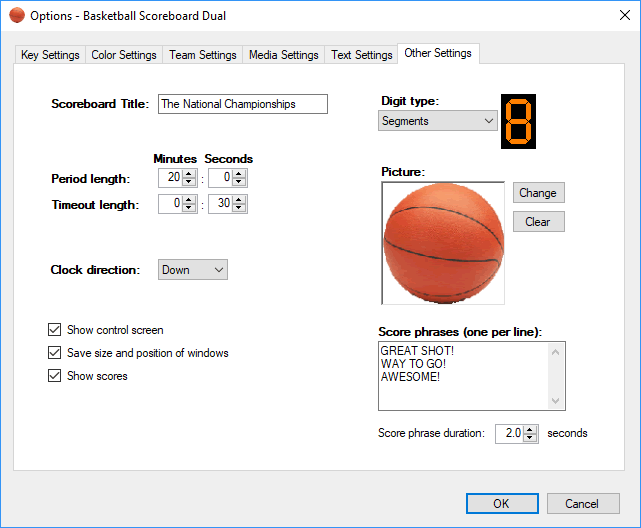
Task: Switch to the Key Settings tab
Action: (x=50, y=55)
